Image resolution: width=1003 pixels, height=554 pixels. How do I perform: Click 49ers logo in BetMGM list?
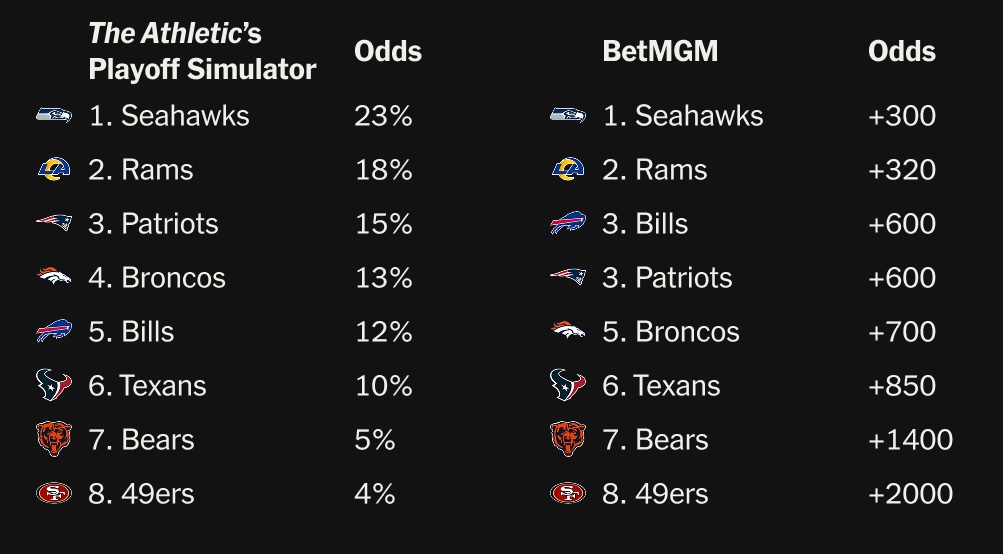click(568, 493)
